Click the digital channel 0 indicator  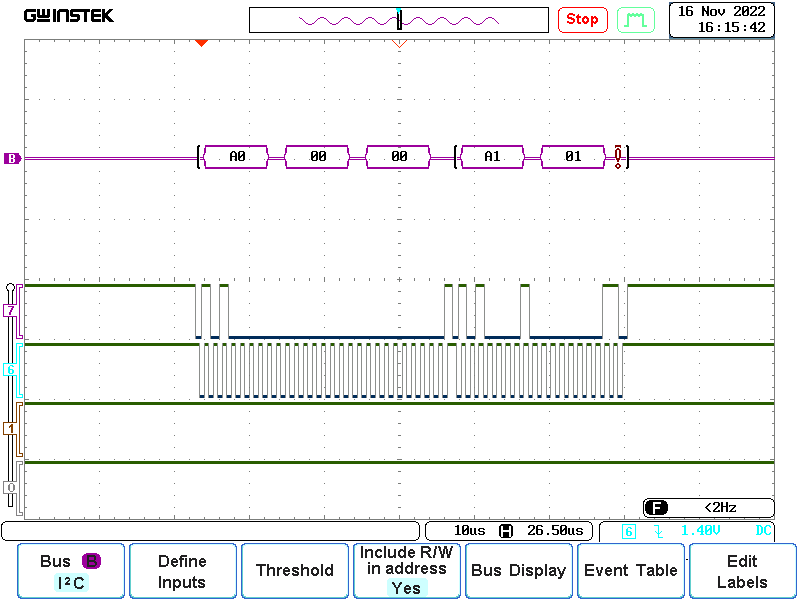coord(11,487)
